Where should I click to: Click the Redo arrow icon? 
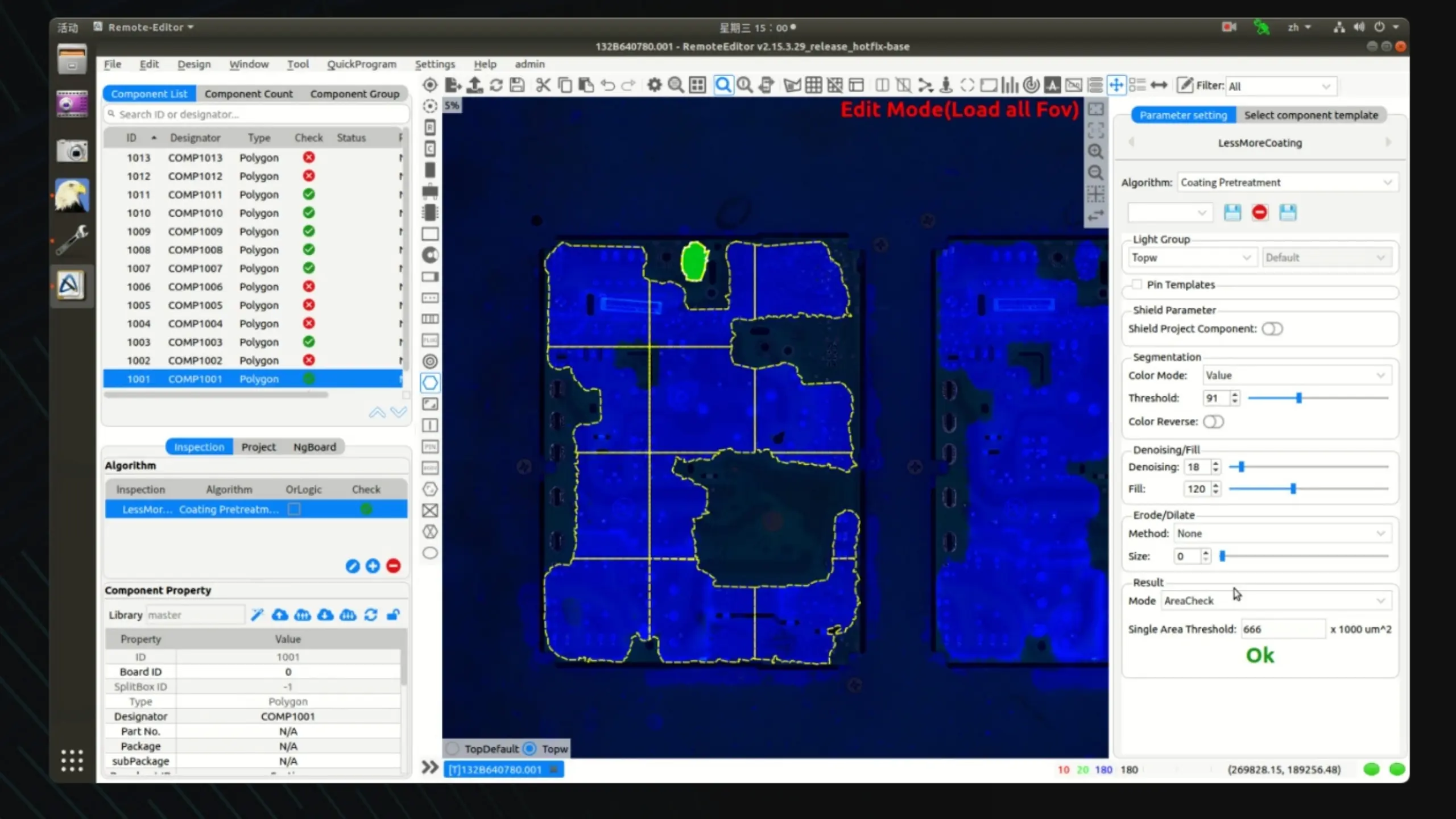(x=628, y=85)
